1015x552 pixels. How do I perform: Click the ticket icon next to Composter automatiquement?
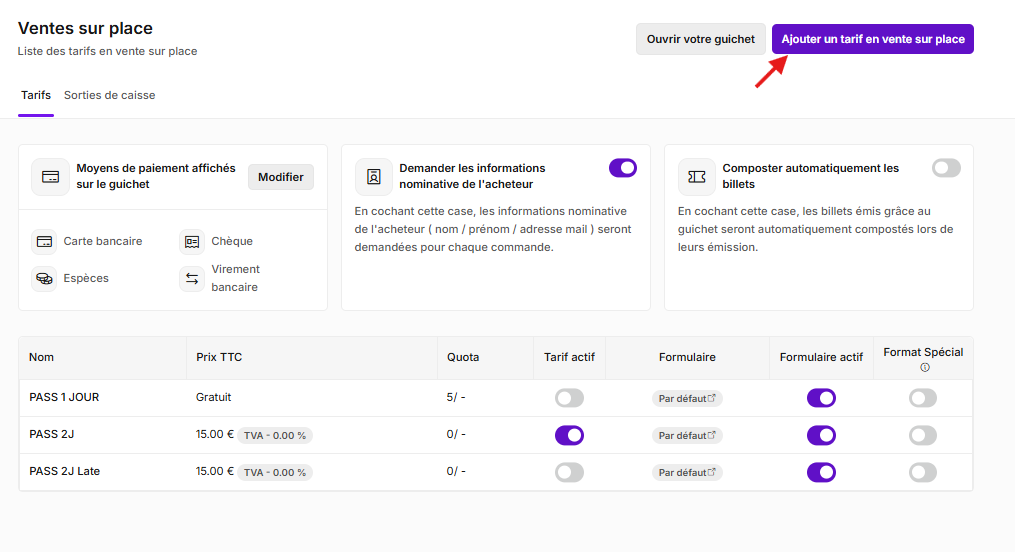697,177
